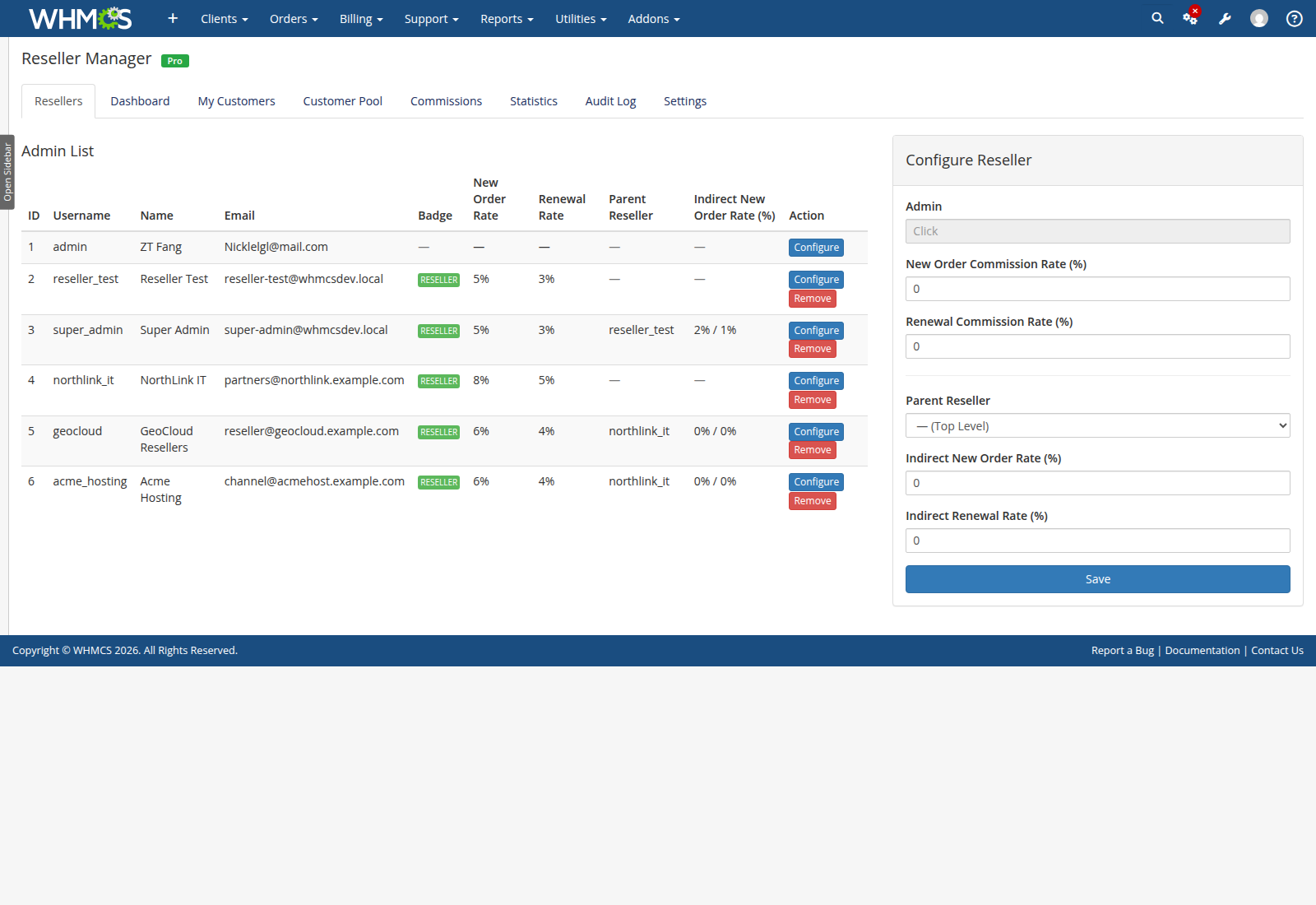Configure geocloud reseller
1316x905 pixels.
click(816, 432)
